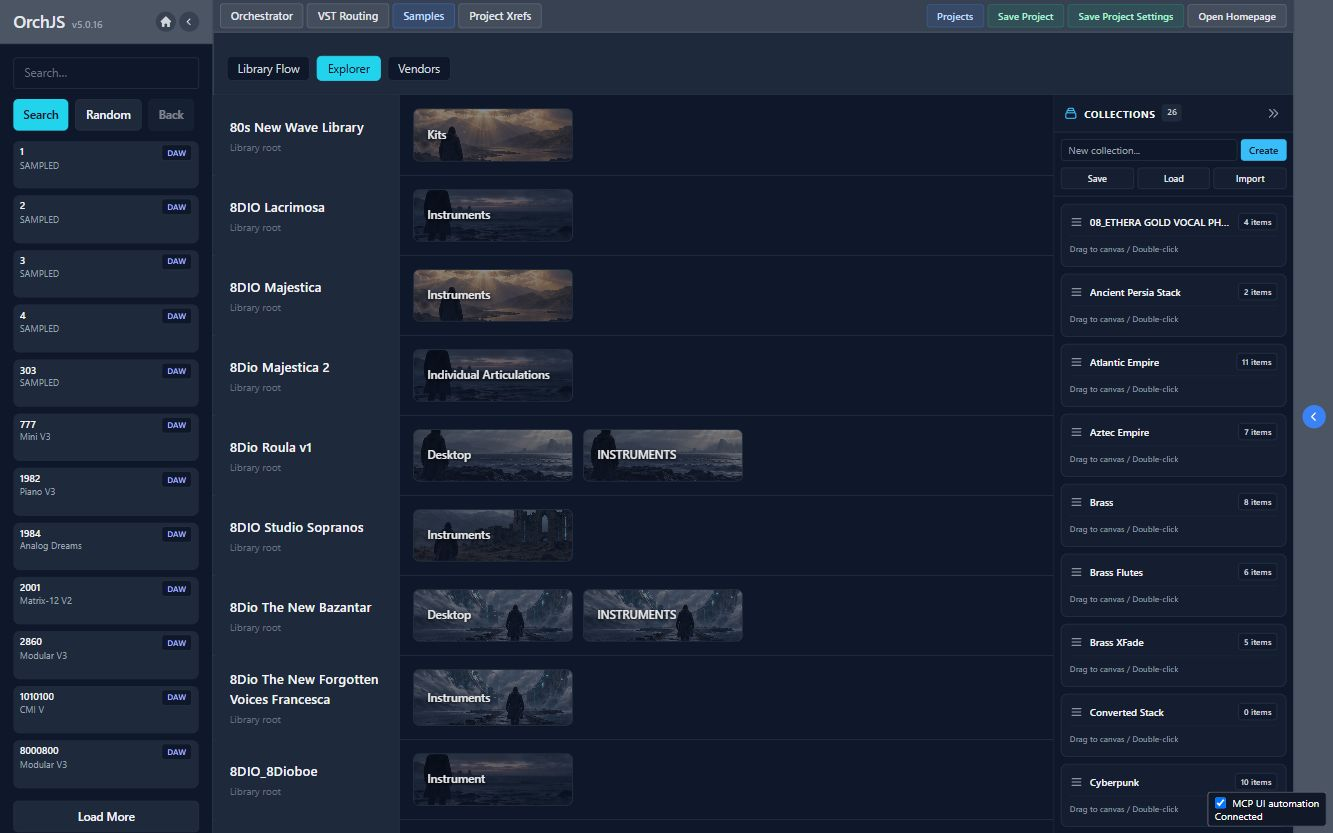Collapse the left sidebar with chevron icon
1333x833 pixels.
click(188, 21)
